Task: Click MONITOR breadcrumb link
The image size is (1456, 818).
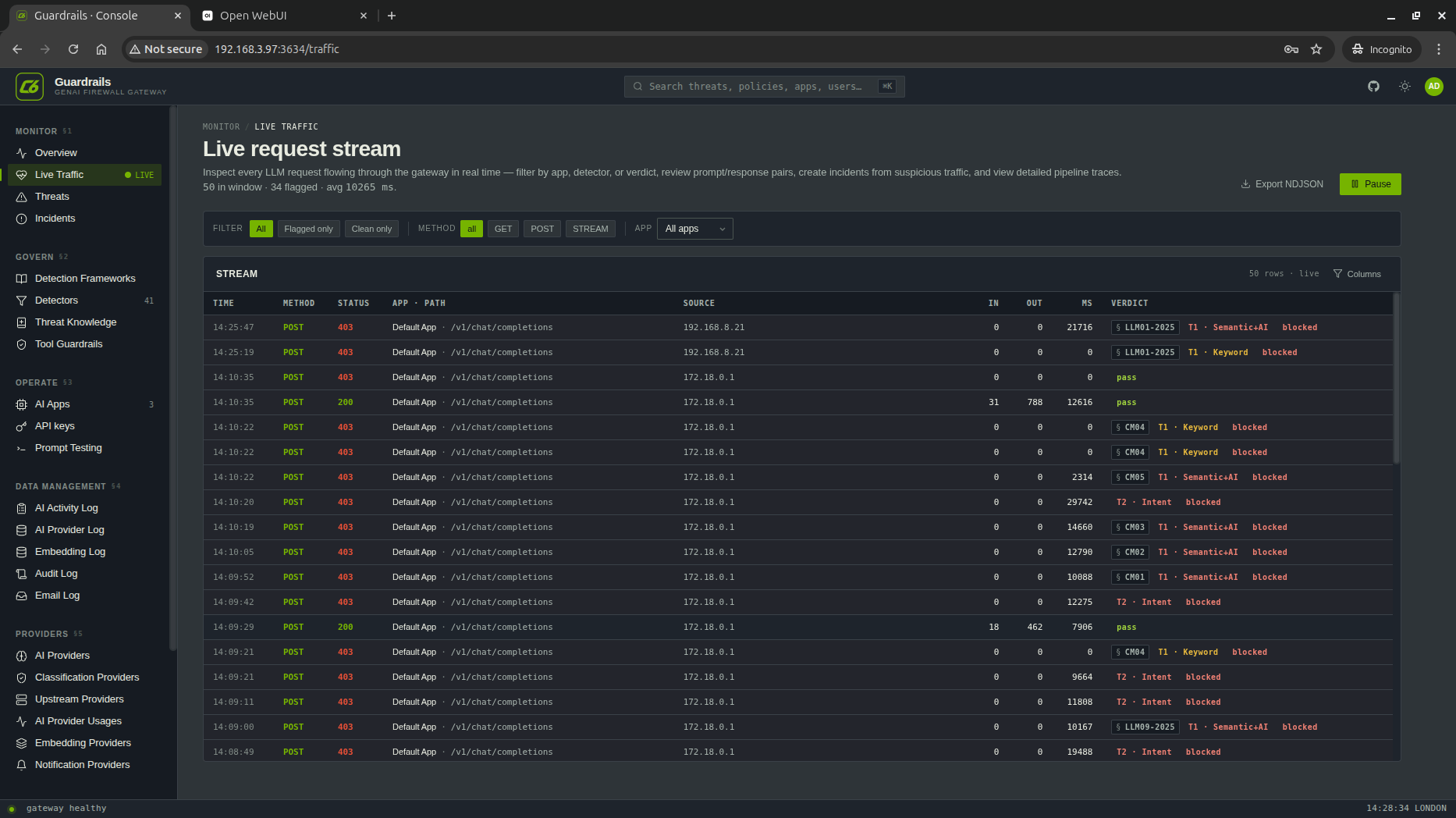Action: [222, 126]
